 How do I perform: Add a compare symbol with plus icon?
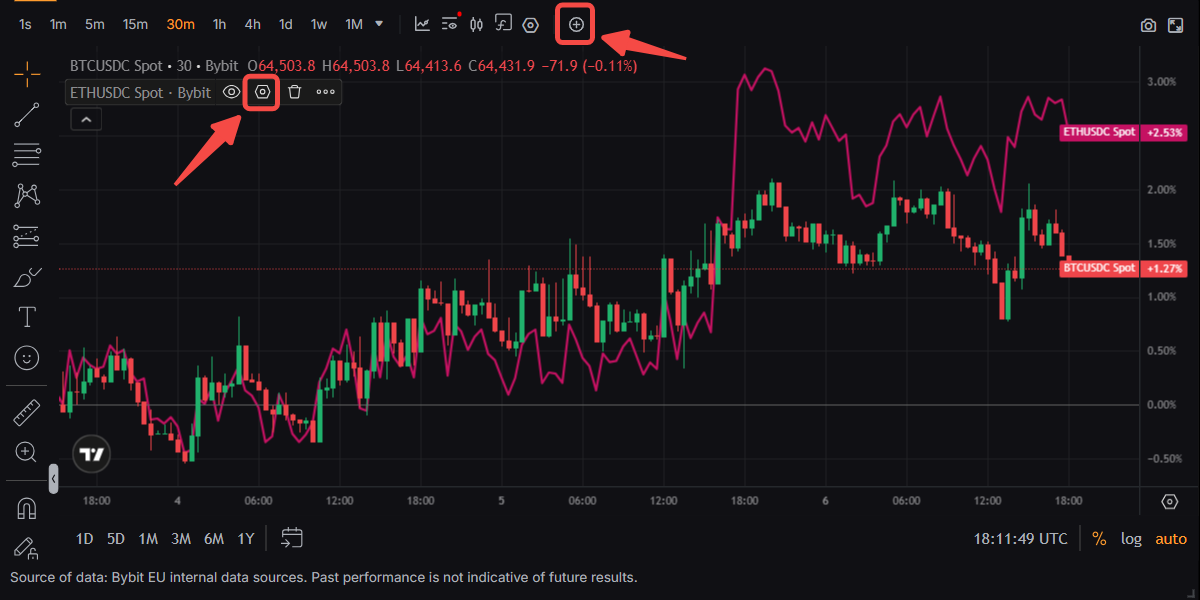click(x=576, y=24)
